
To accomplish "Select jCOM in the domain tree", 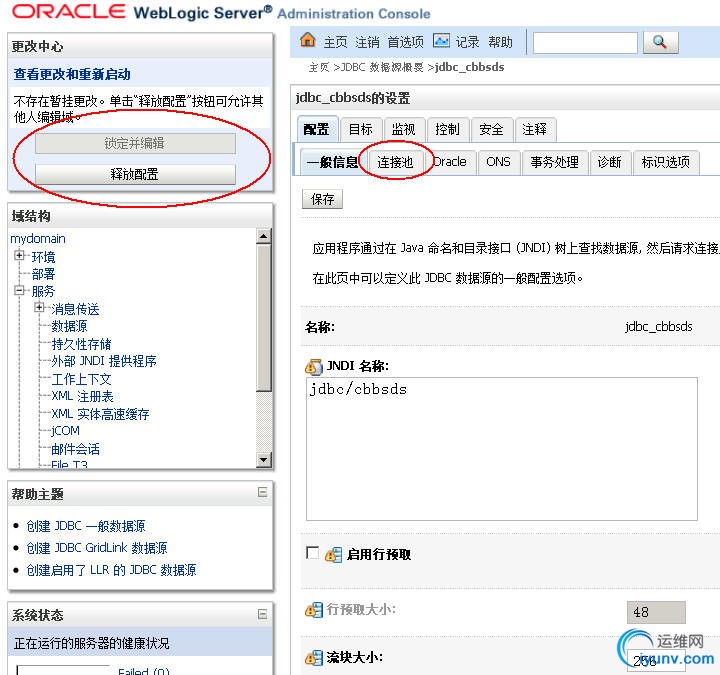I will (x=65, y=431).
